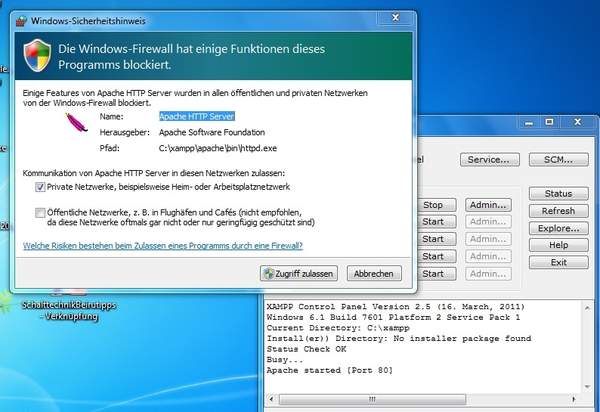Click the XAMPP Help button
The width and height of the screenshot is (600, 412).
pyautogui.click(x=558, y=245)
